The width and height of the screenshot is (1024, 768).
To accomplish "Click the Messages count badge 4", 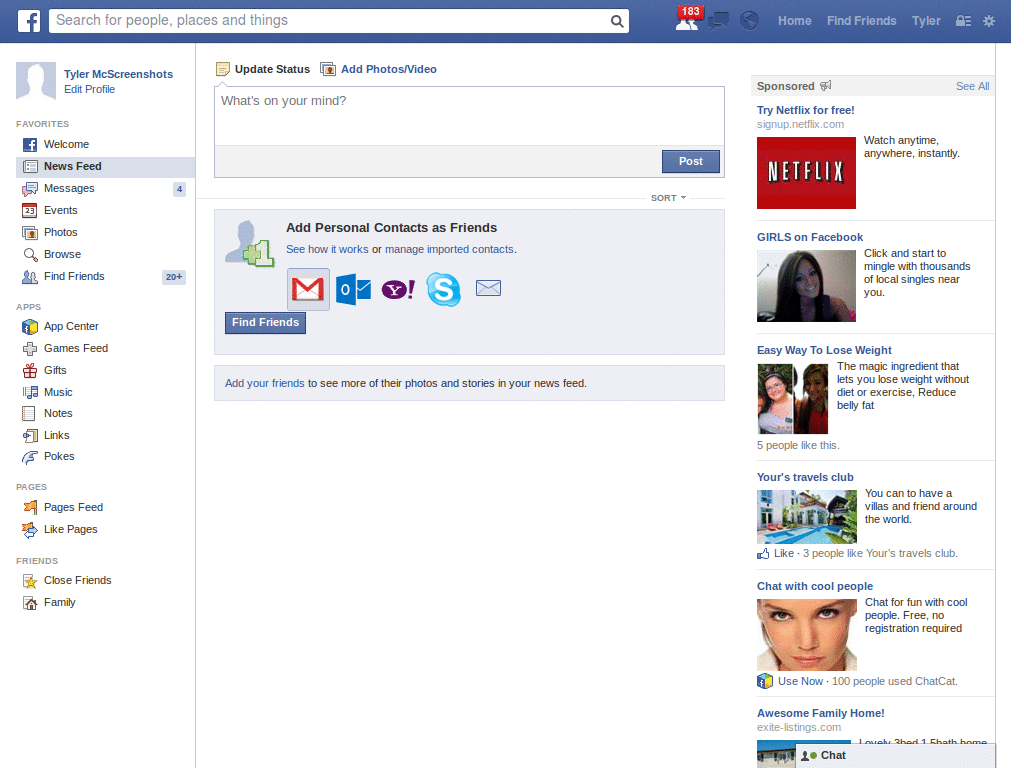I will tap(179, 189).
